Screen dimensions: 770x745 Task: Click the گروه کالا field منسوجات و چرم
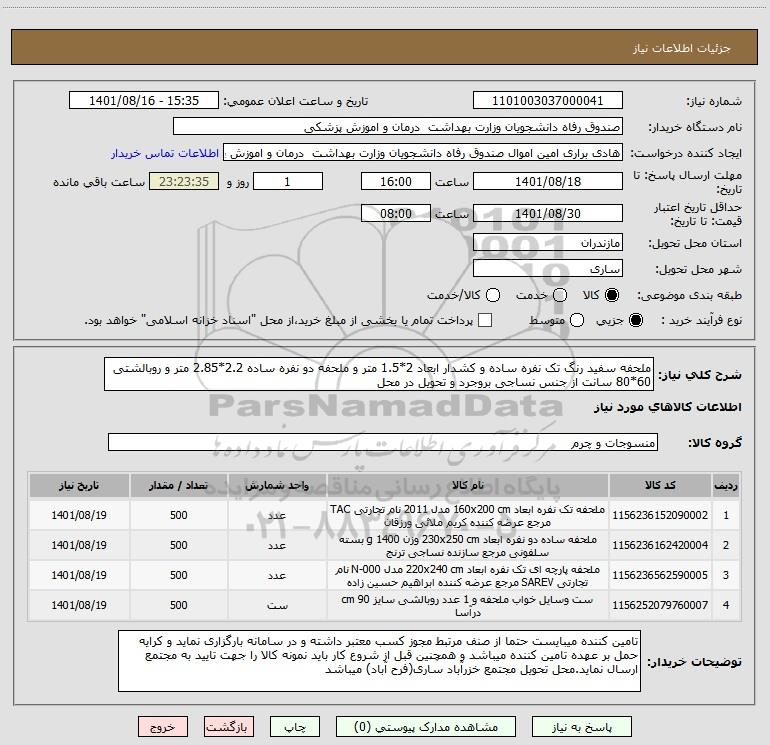(x=383, y=442)
